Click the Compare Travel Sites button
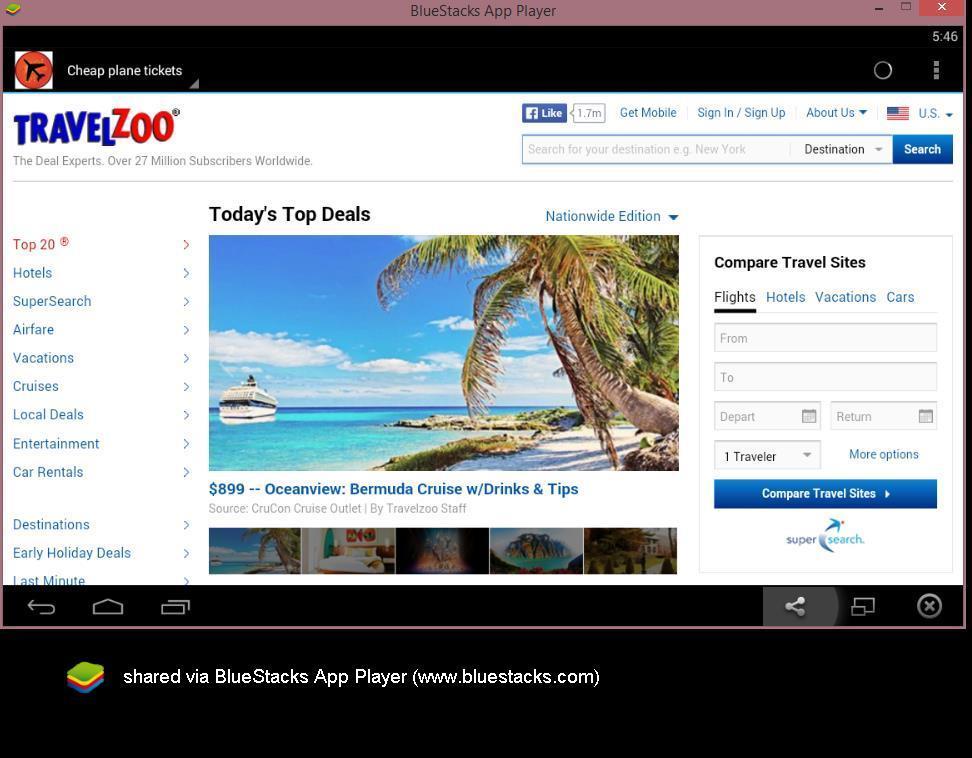972x758 pixels. (x=825, y=493)
